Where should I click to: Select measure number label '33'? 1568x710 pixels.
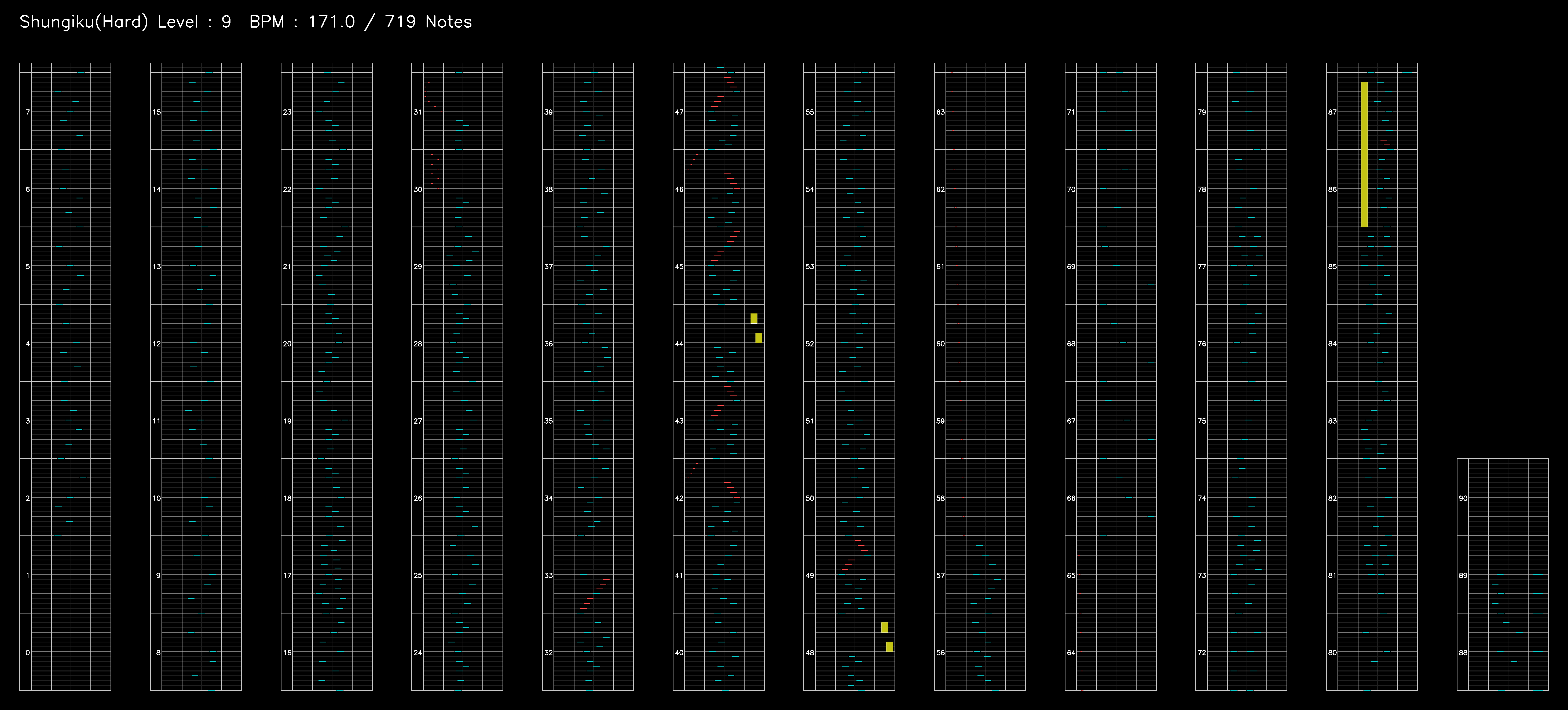click(x=548, y=576)
